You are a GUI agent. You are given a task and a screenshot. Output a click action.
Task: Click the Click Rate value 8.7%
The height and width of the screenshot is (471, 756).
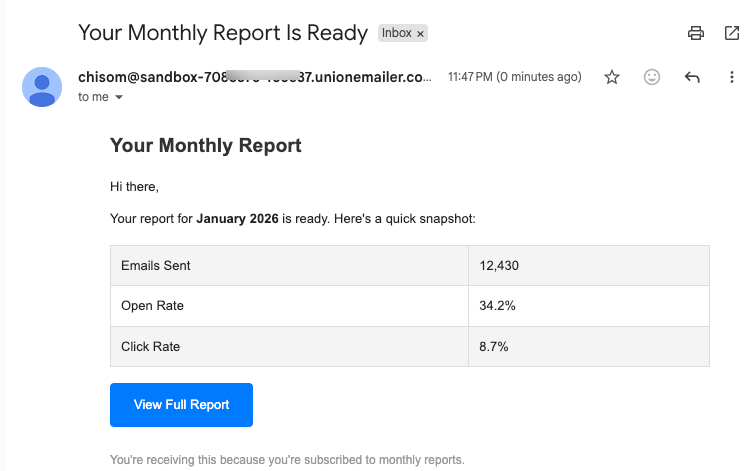click(494, 347)
